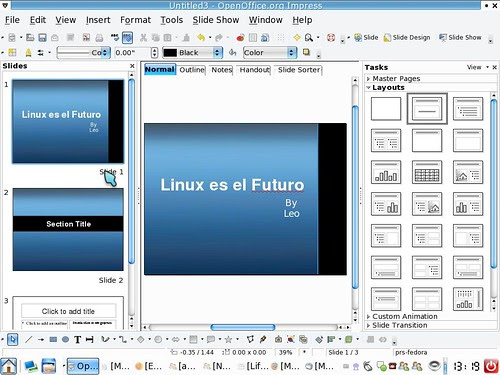Open the Undo history dropdown arrow

tap(210, 38)
